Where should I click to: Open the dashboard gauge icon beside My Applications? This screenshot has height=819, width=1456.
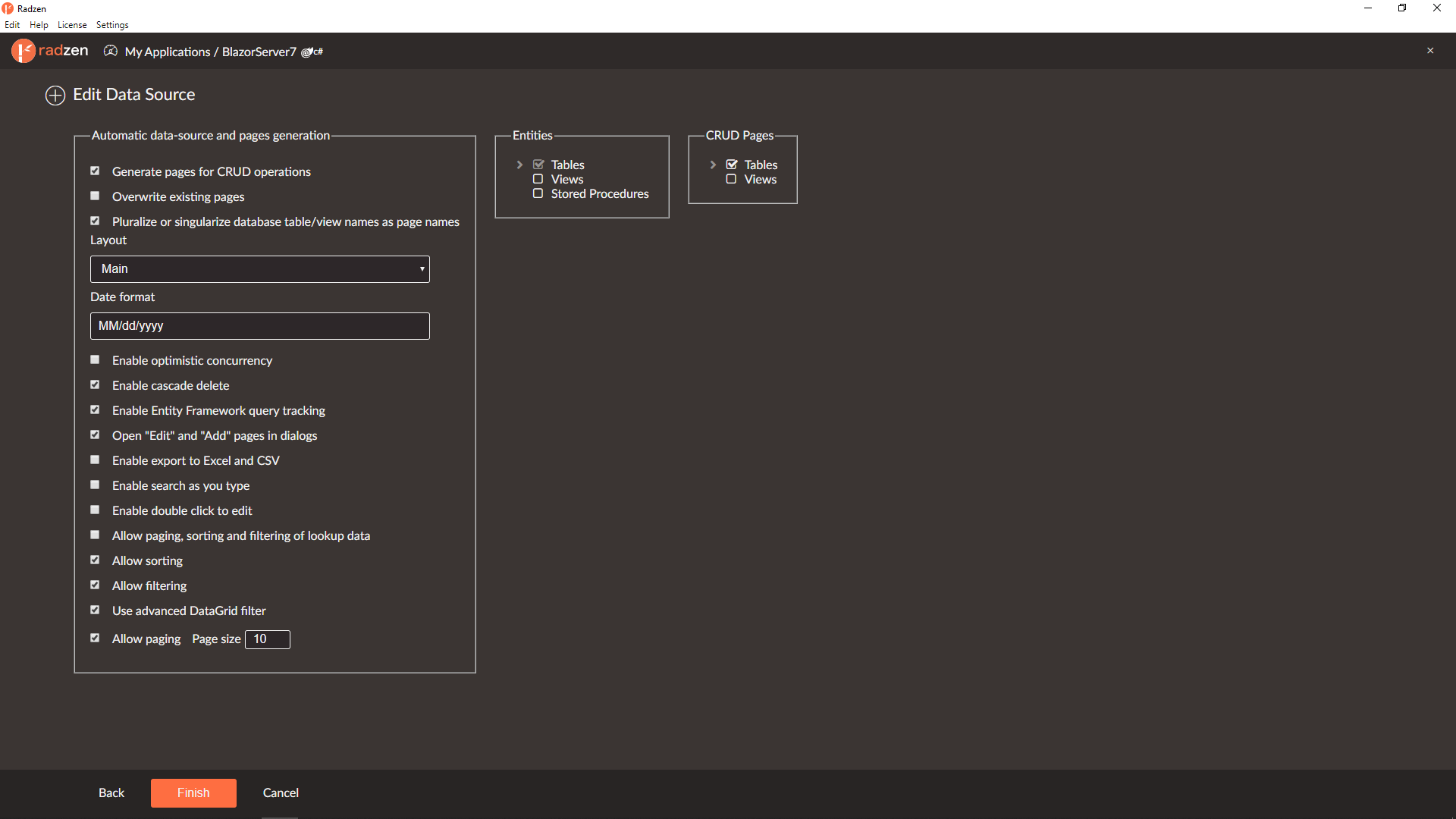click(x=111, y=51)
